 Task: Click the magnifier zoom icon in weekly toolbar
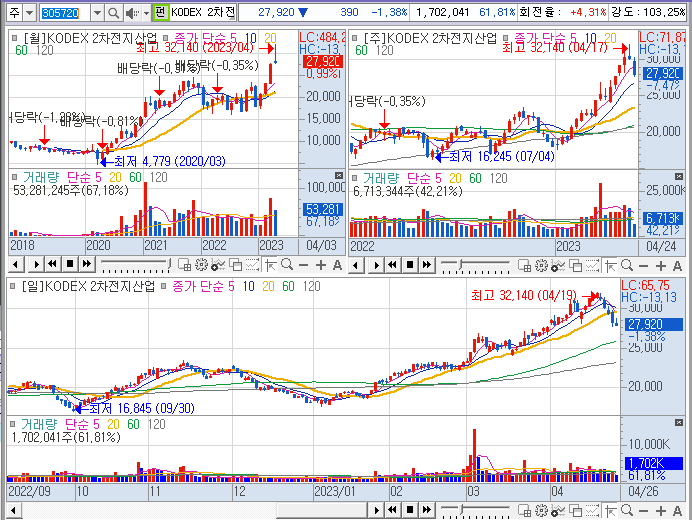pos(627,266)
